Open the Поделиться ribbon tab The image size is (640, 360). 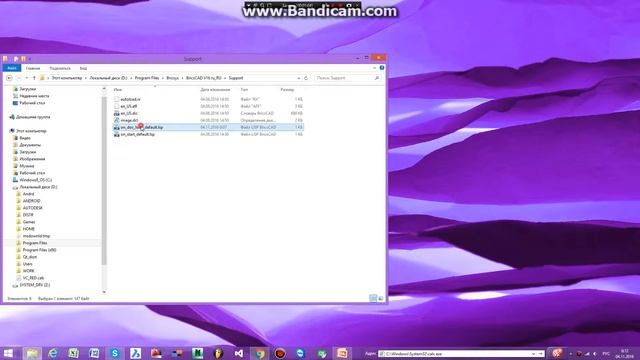coord(60,68)
